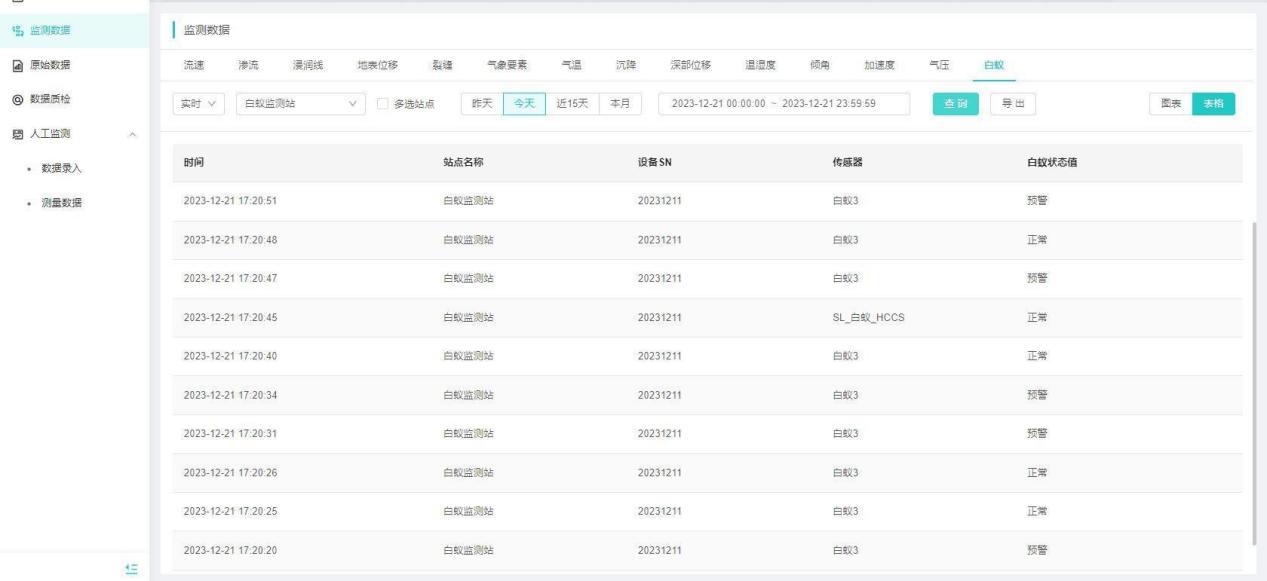Open the 实时 data type dropdown
Screen dimensions: 1267x581
coord(200,105)
